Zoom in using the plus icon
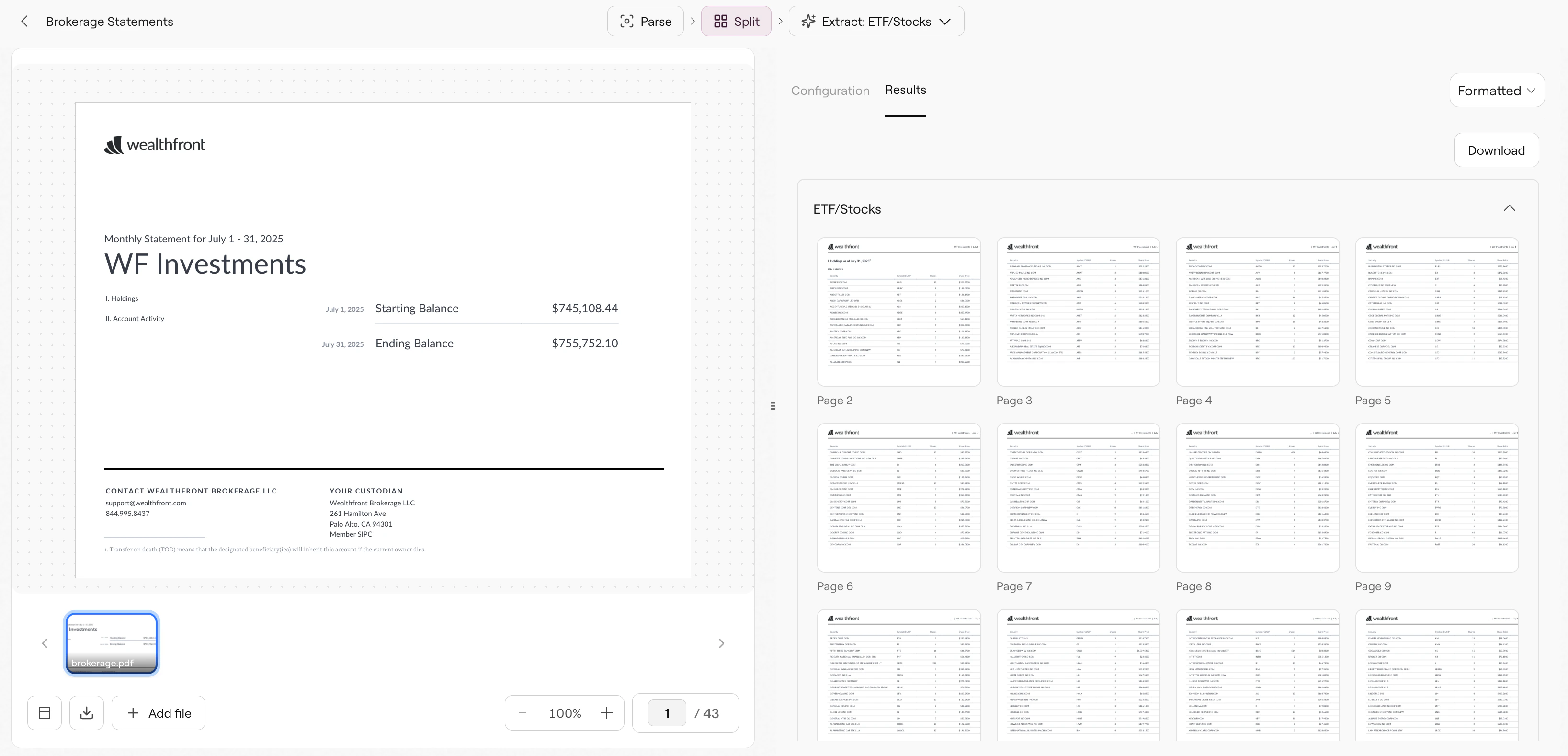Screen dimensions: 1568x756 [x=606, y=712]
